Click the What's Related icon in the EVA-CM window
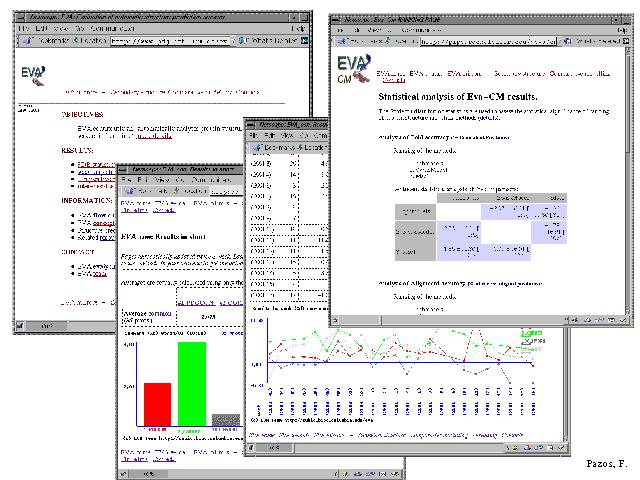640x480 pixels. 567,41
